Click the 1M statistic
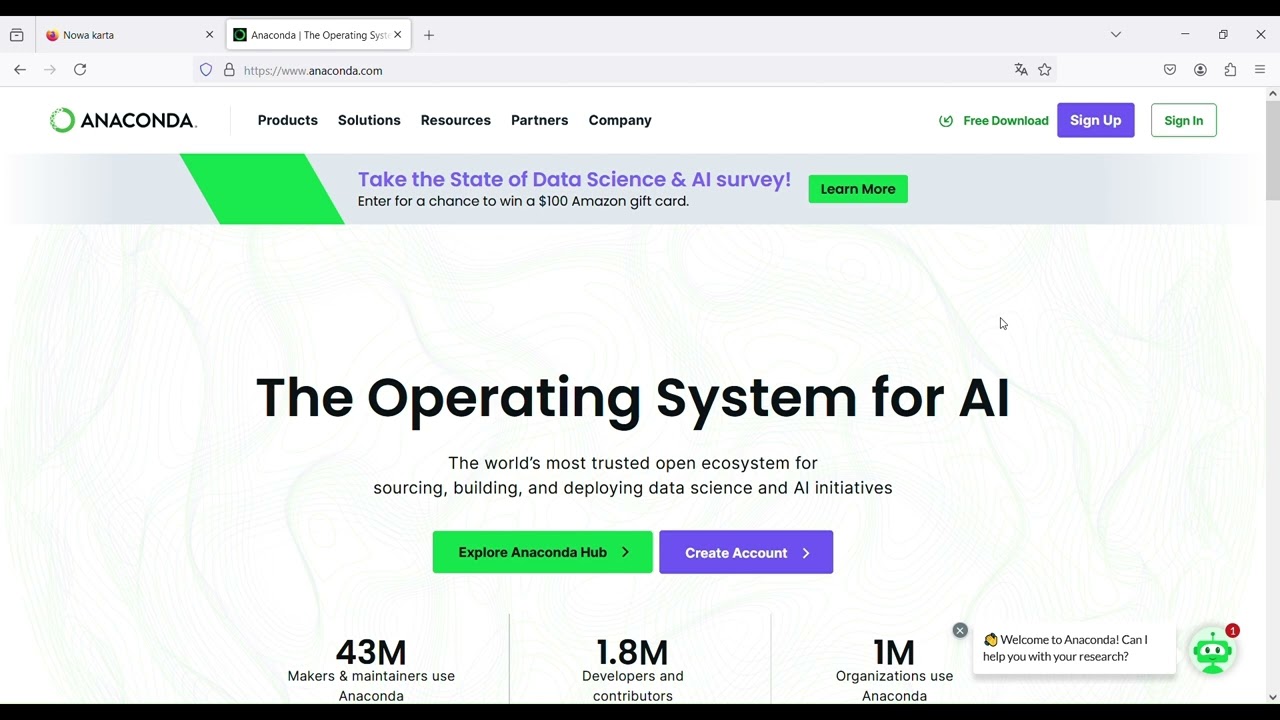 894,652
